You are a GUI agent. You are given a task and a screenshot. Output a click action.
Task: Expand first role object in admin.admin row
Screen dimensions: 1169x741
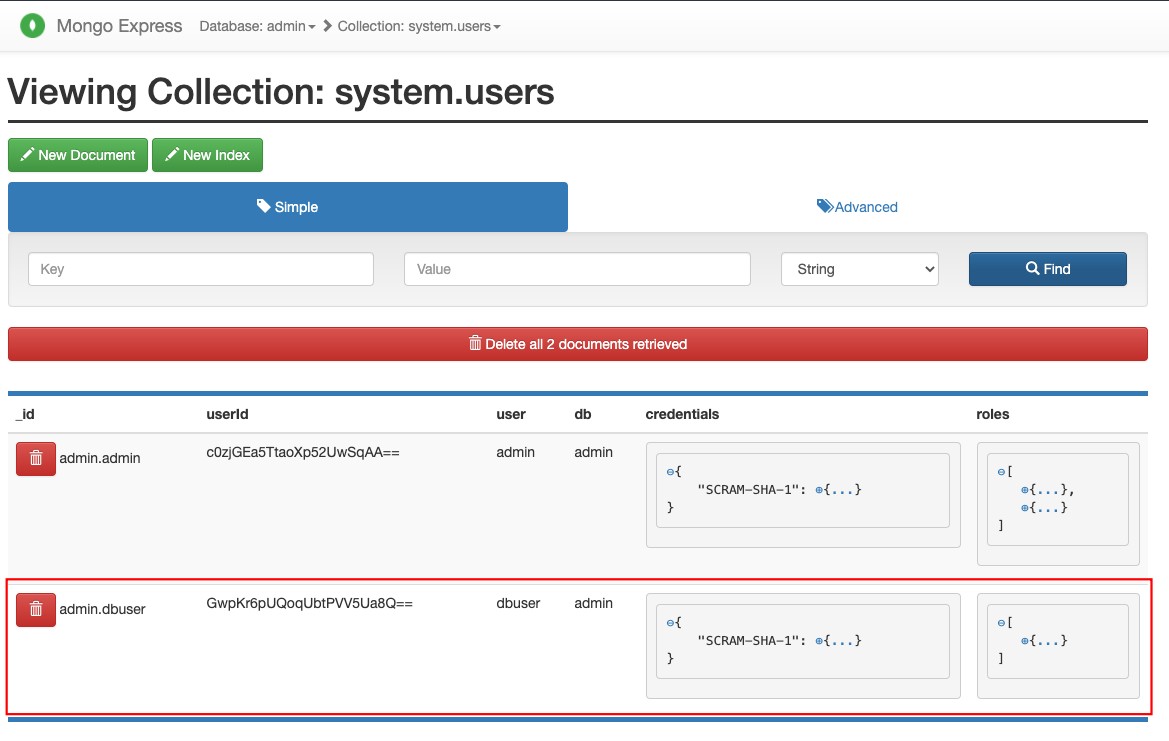tap(1025, 490)
